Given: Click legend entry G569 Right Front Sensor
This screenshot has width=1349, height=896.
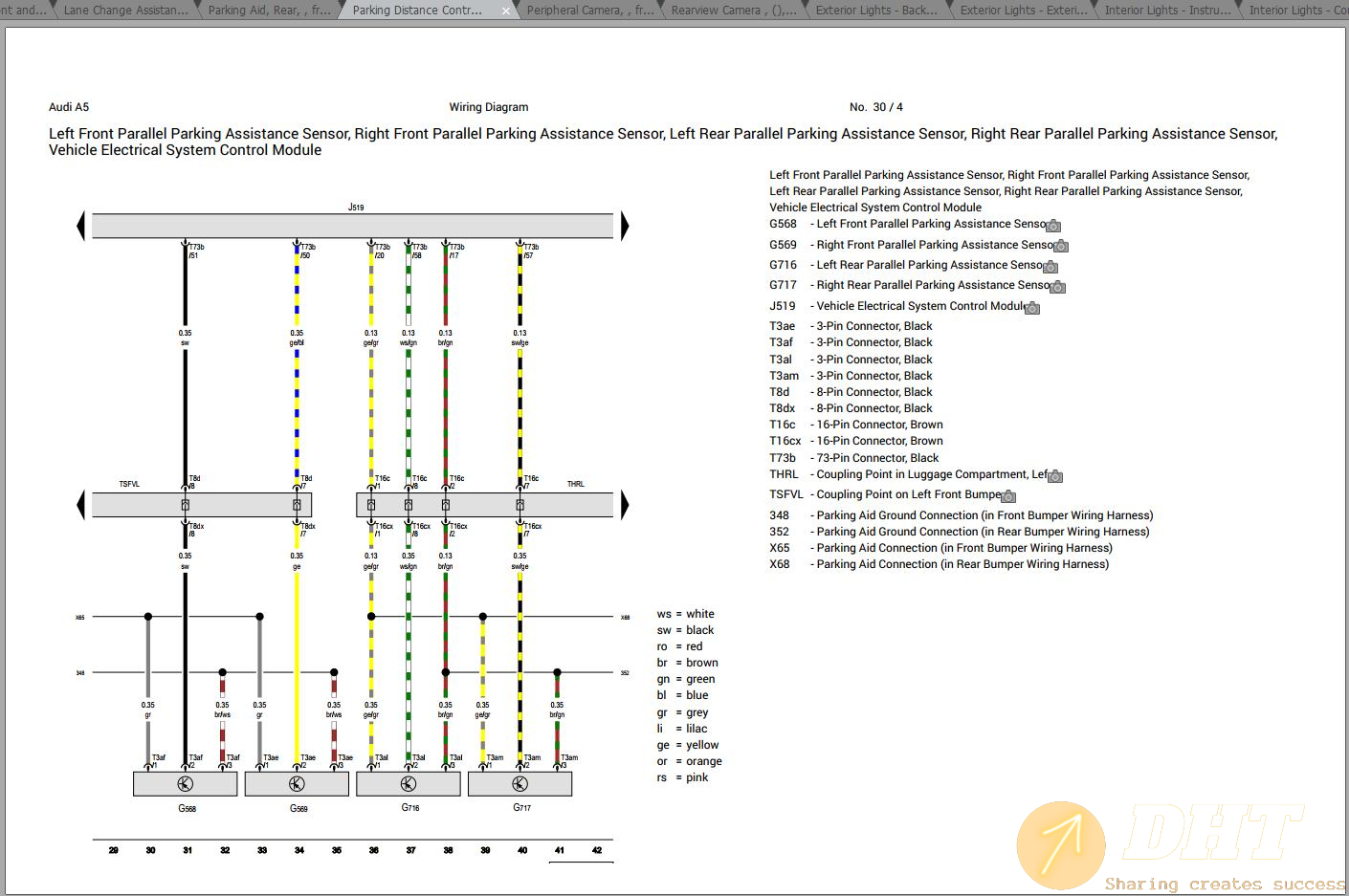Looking at the screenshot, I should (x=912, y=245).
